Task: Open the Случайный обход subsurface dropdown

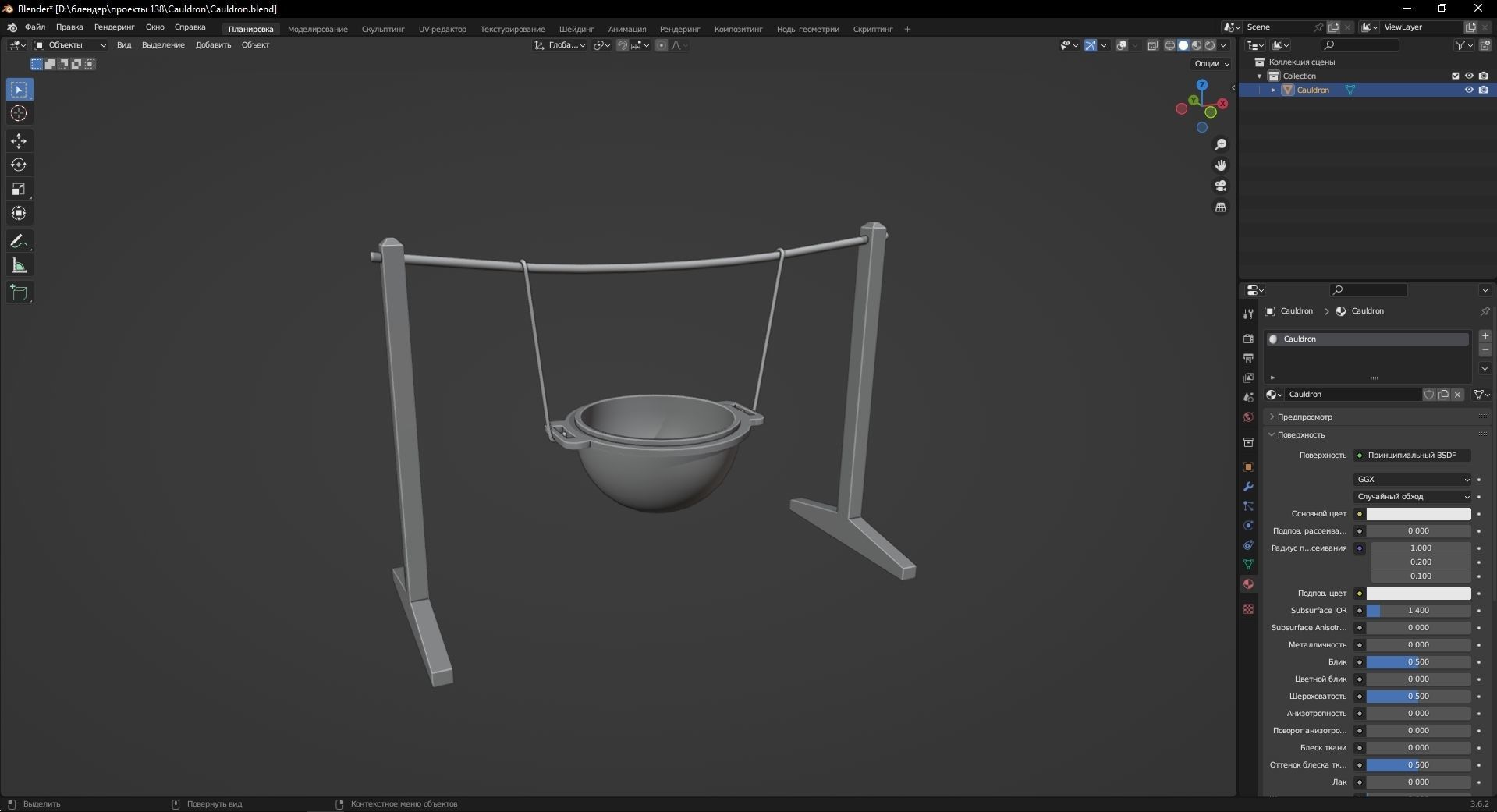Action: 1413,497
